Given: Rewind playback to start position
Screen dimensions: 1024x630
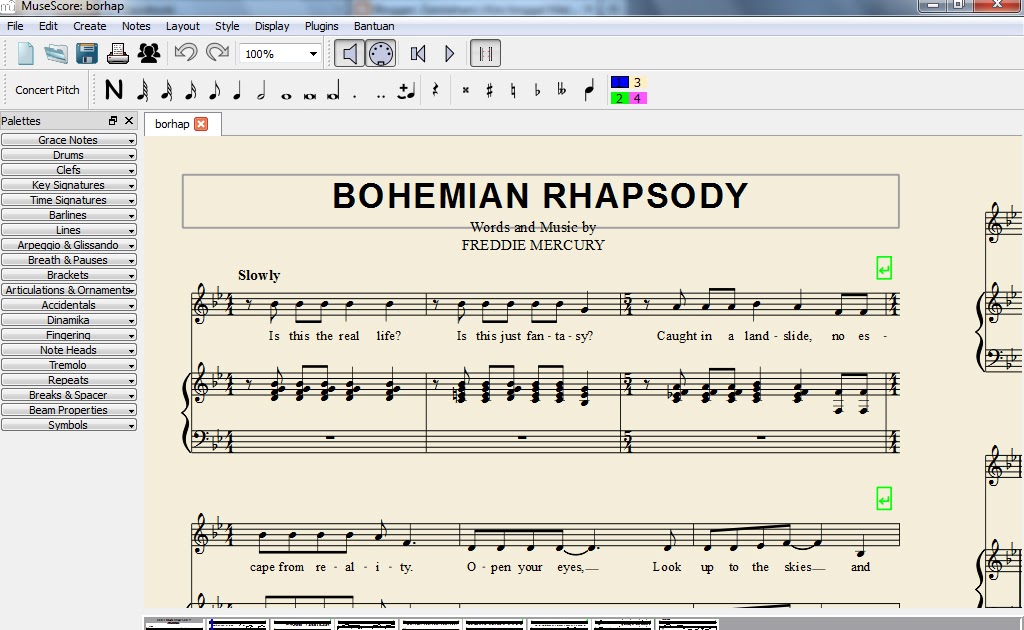Looking at the screenshot, I should [x=418, y=54].
